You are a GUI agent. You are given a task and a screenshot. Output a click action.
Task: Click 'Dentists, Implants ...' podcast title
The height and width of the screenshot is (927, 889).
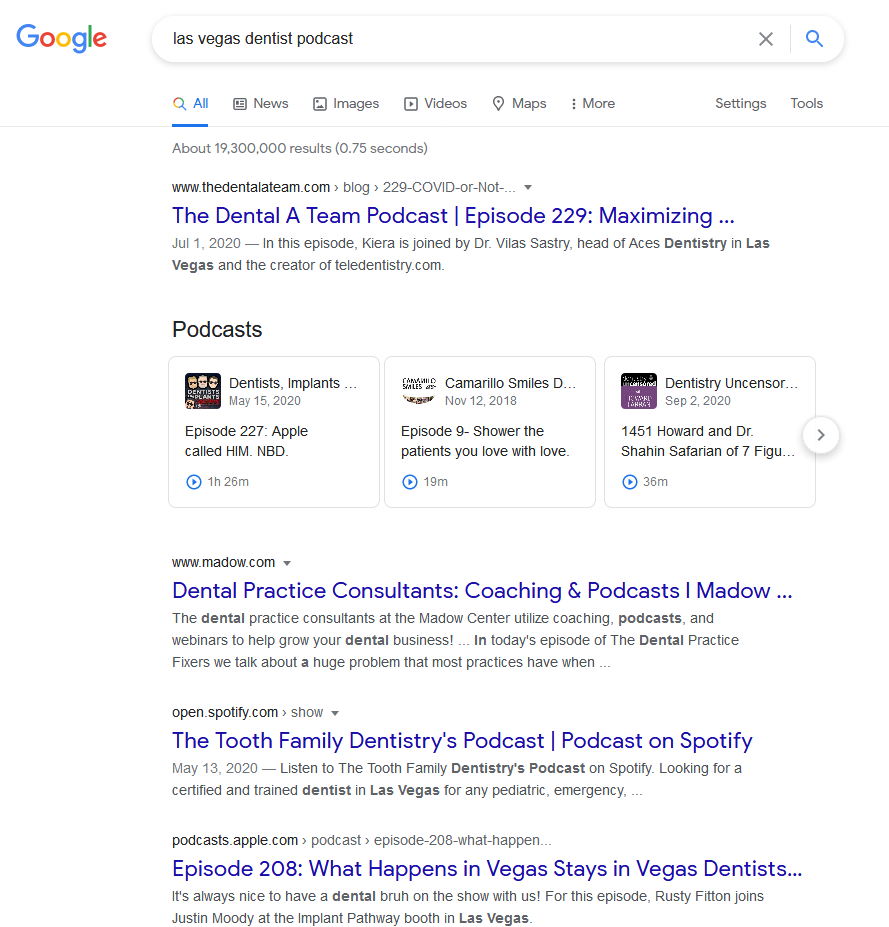[293, 383]
